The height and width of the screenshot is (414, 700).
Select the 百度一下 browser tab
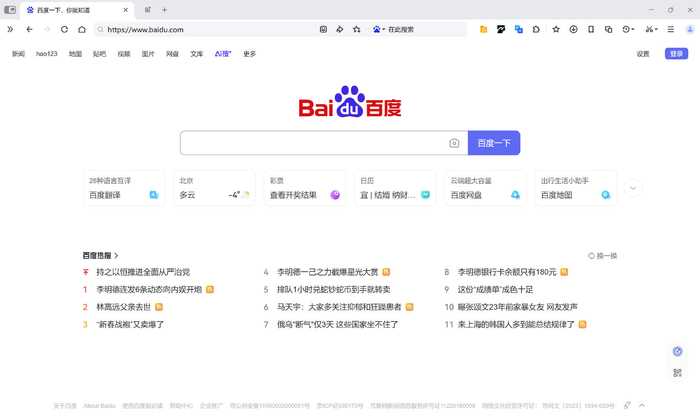[x=76, y=10]
